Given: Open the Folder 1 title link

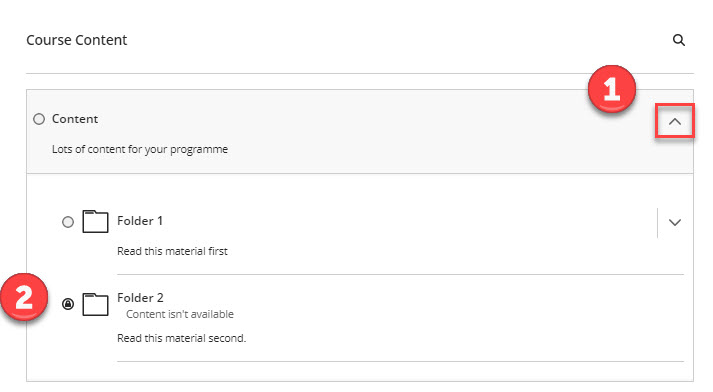Looking at the screenshot, I should (x=140, y=221).
